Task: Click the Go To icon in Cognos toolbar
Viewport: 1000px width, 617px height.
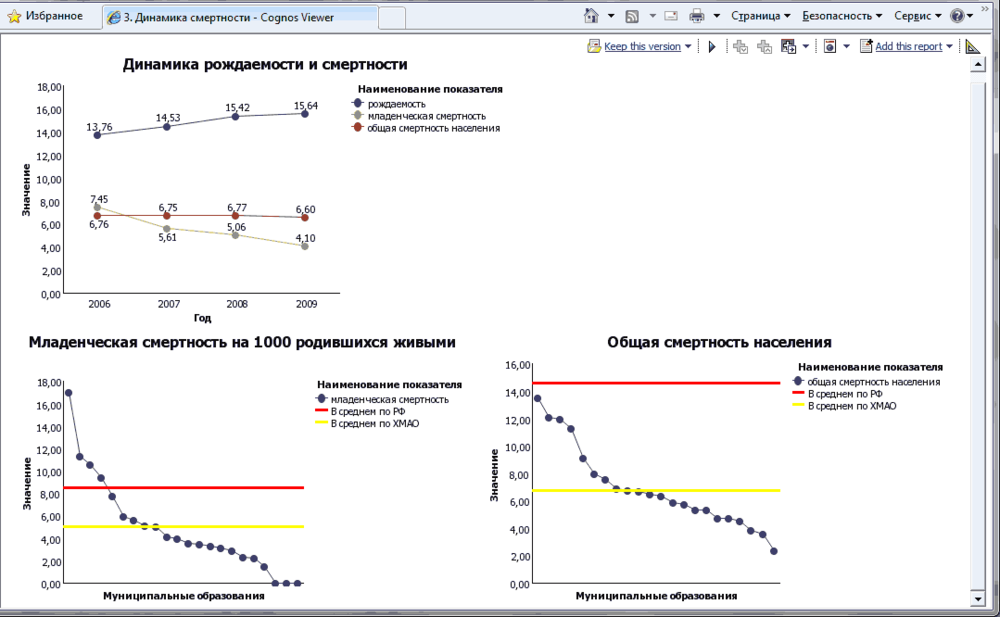Action: [788, 46]
